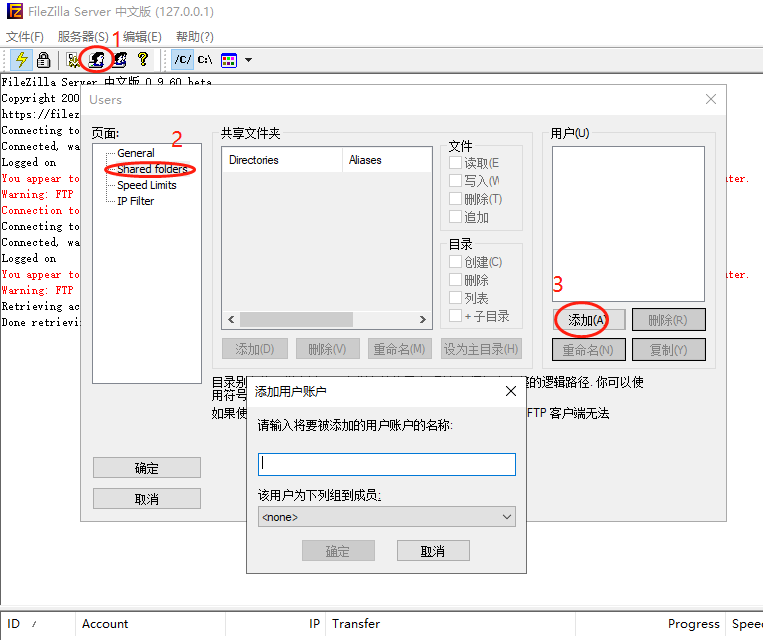Click the 重命名(N) user button
The width and height of the screenshot is (763, 640).
(x=589, y=350)
